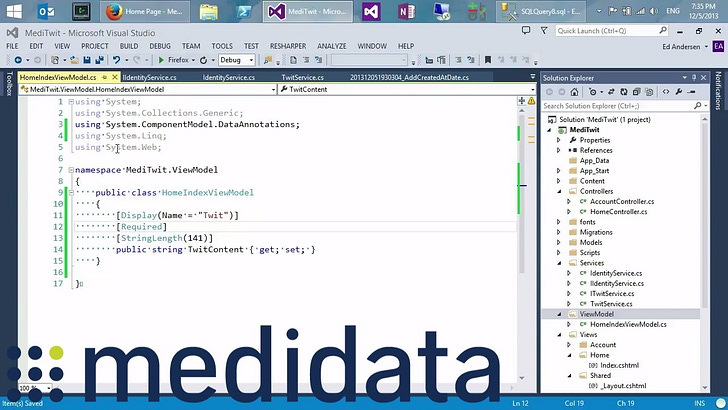Expand the Models folder
Screen dimensions: 728x410
click(559, 242)
